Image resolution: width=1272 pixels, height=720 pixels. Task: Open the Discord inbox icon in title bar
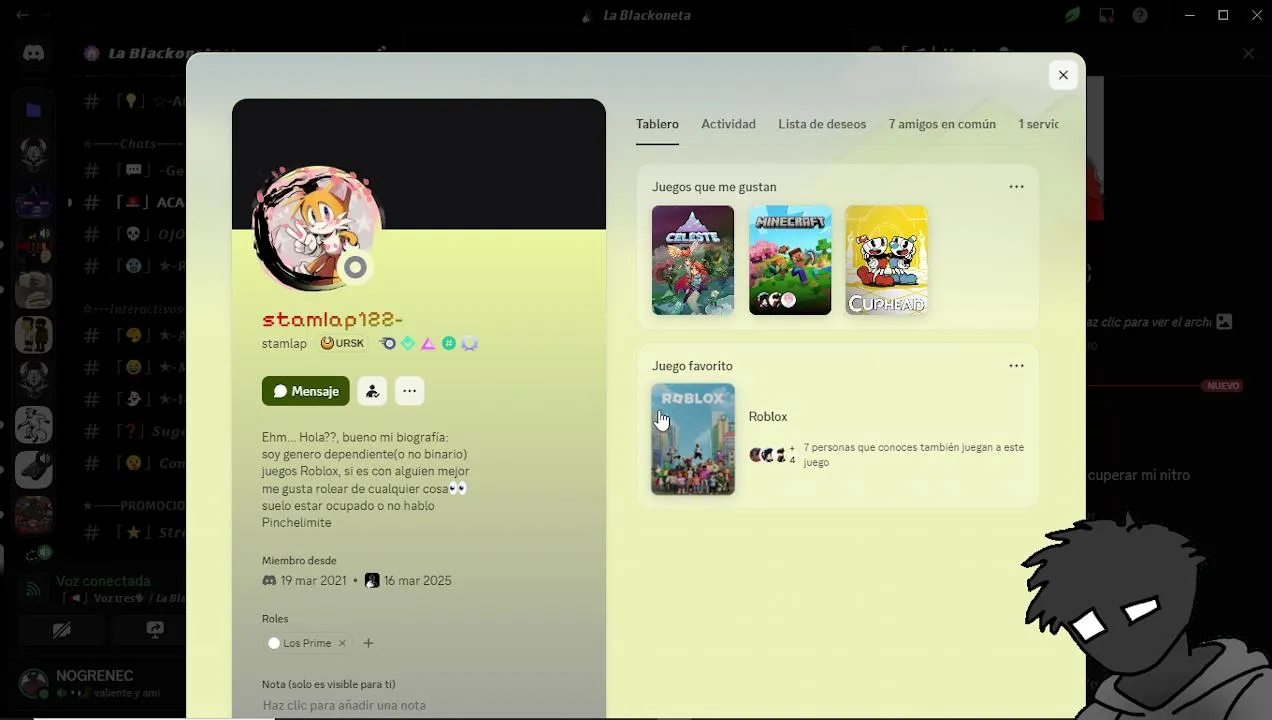1106,15
